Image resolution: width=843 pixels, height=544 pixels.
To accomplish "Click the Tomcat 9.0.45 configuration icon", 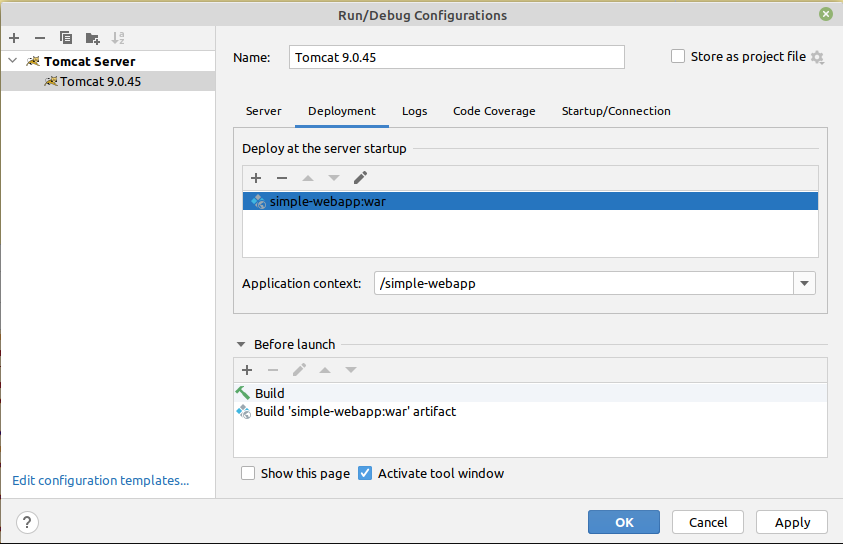I will coord(51,81).
